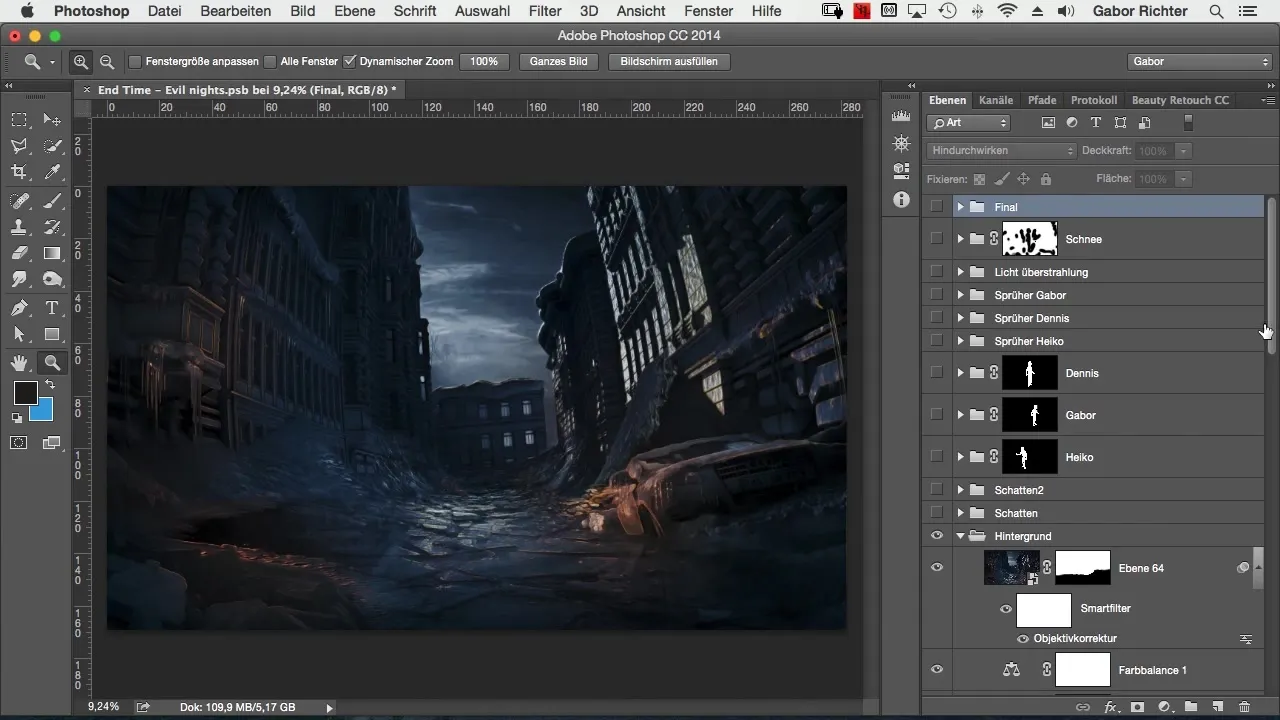This screenshot has height=720, width=1280.
Task: Enable Fenstergröße anpassen checkbox
Action: pyautogui.click(x=135, y=61)
